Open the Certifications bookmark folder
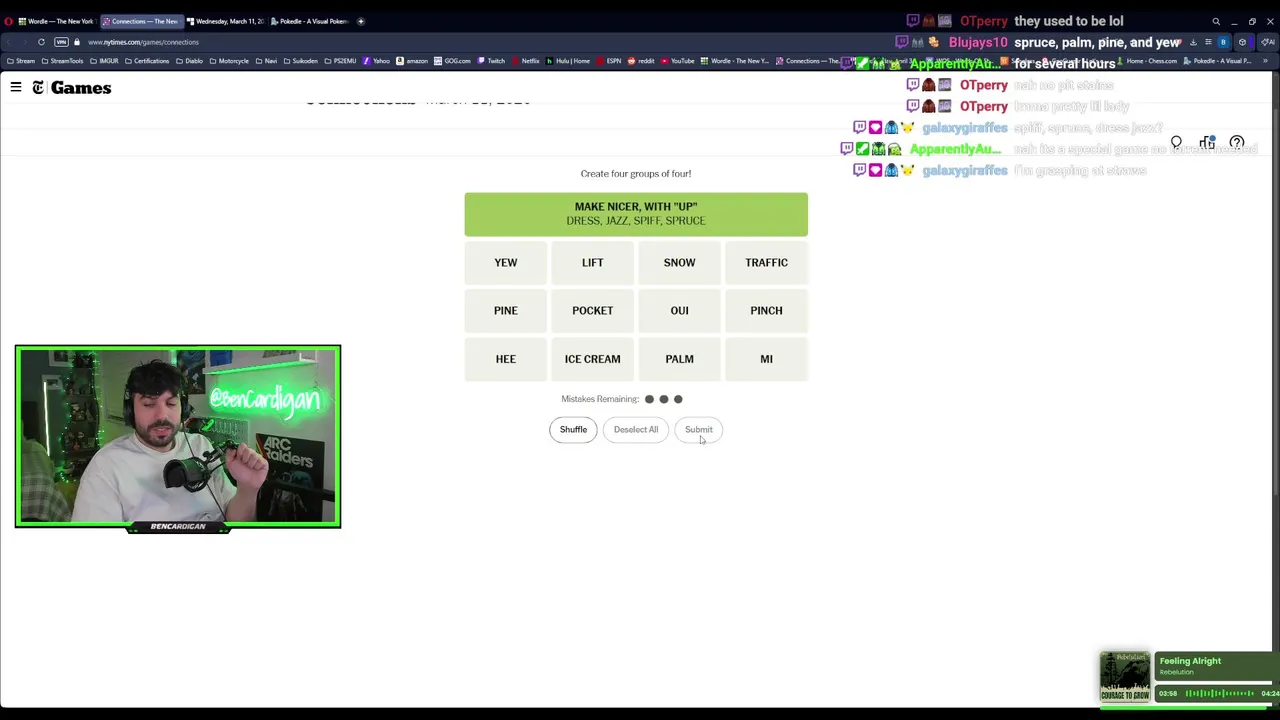This screenshot has width=1280, height=720. click(147, 61)
